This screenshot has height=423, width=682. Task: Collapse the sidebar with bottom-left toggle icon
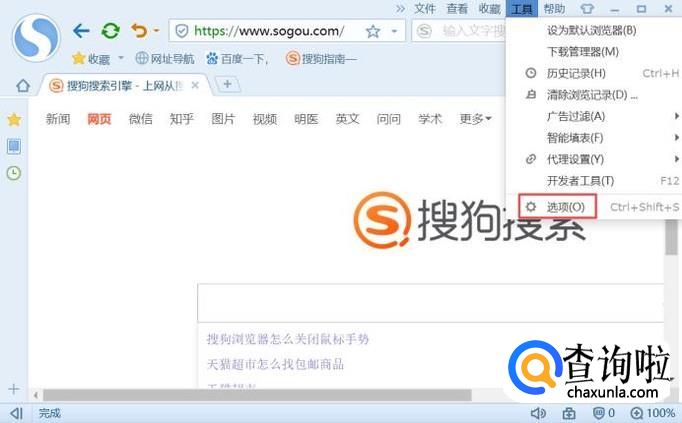[x=16, y=413]
